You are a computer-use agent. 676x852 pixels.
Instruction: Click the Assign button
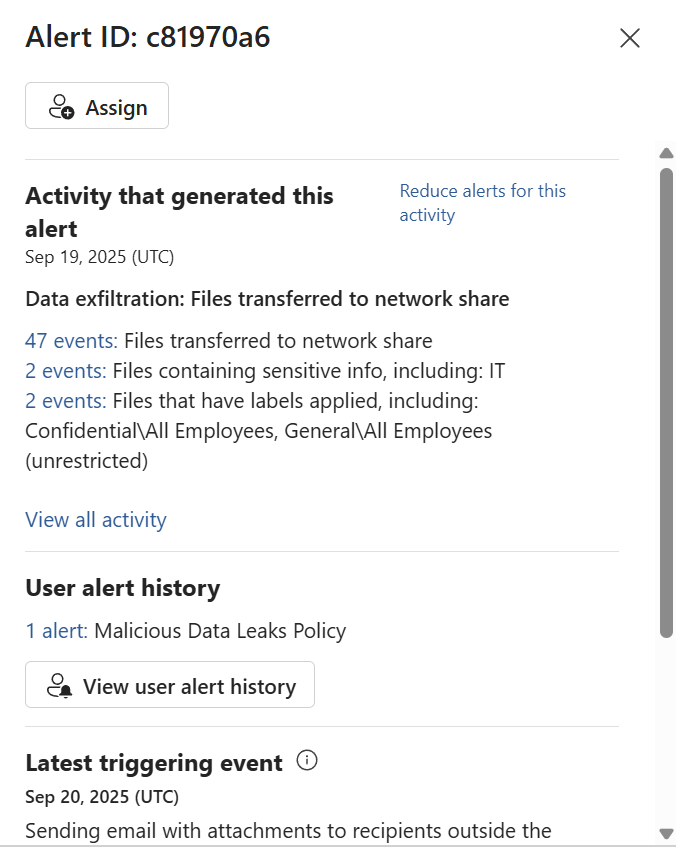tap(97, 107)
